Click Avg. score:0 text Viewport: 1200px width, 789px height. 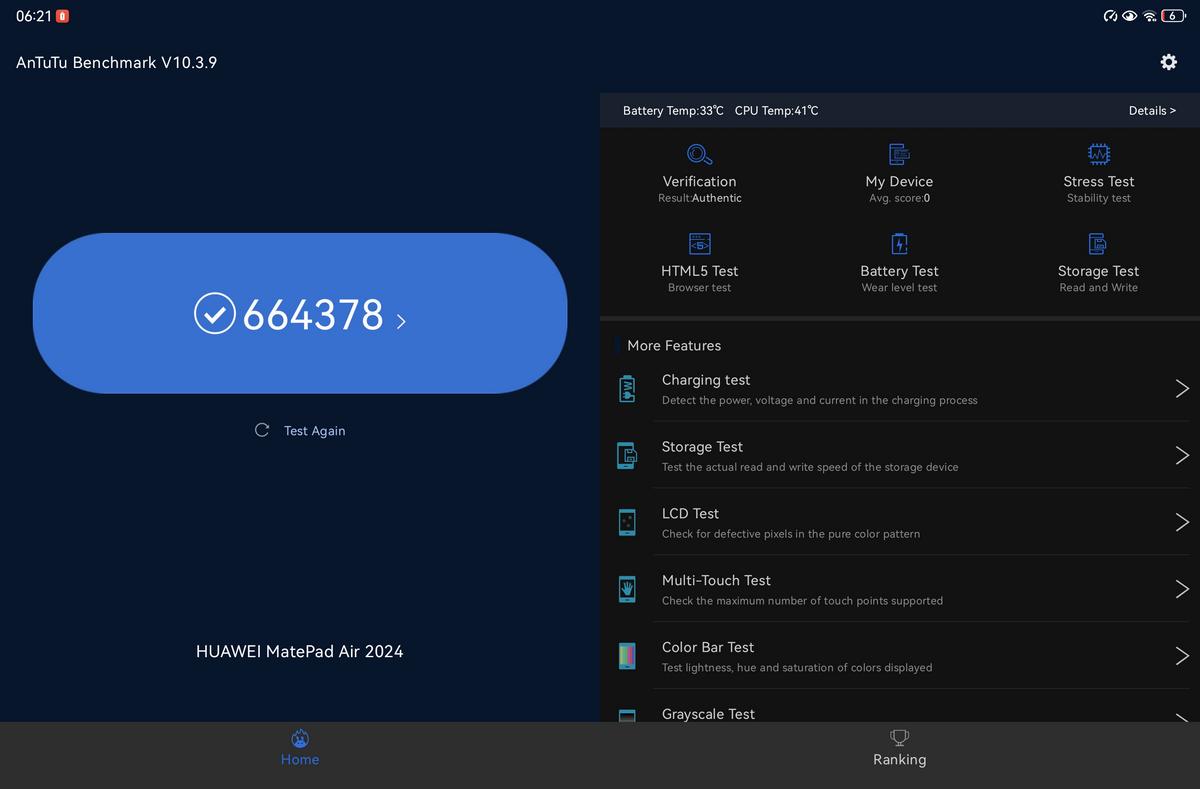point(899,198)
